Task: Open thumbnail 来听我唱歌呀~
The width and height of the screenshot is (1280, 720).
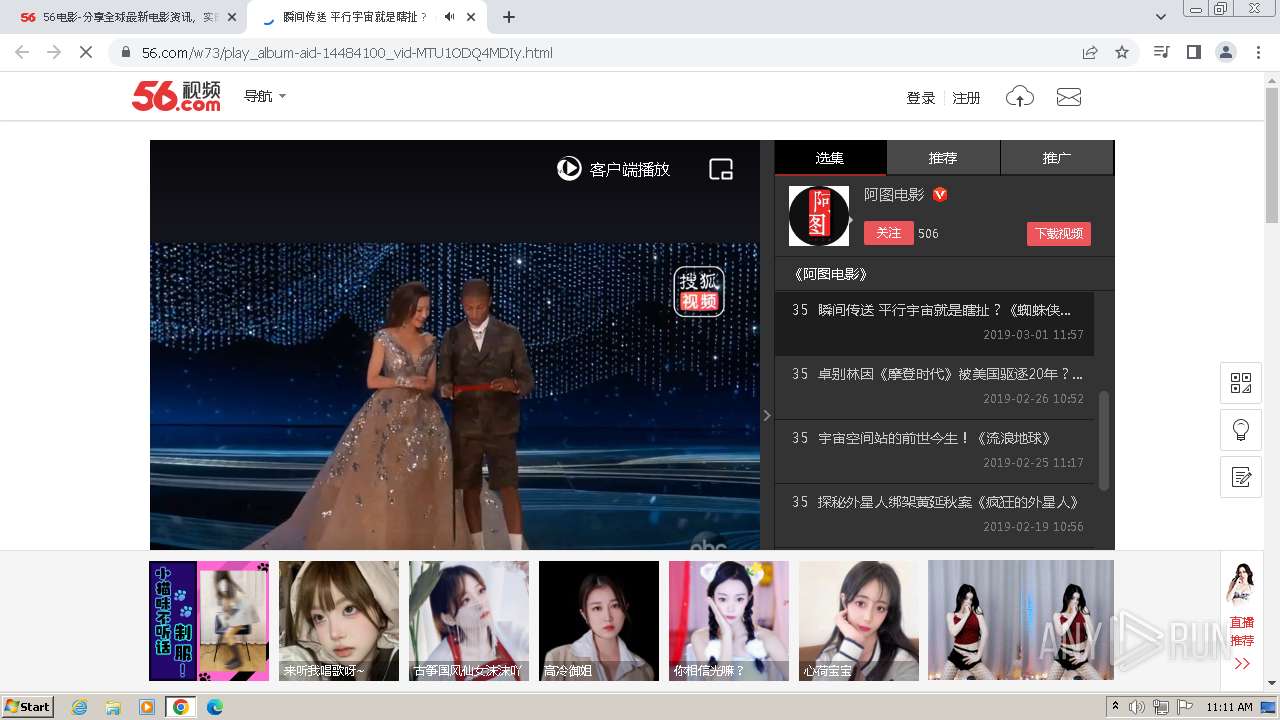Action: (x=339, y=621)
